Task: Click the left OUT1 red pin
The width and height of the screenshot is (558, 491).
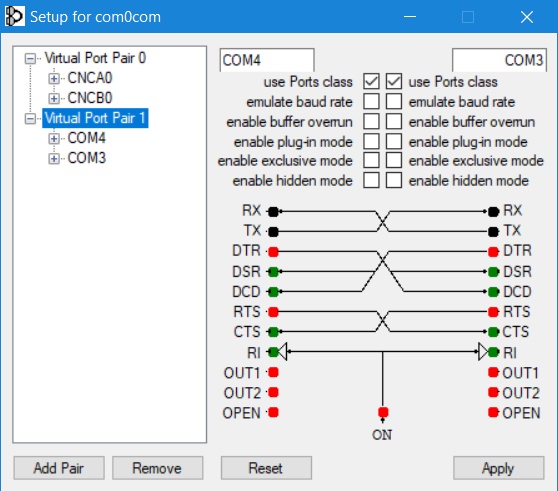Action: coord(273,372)
